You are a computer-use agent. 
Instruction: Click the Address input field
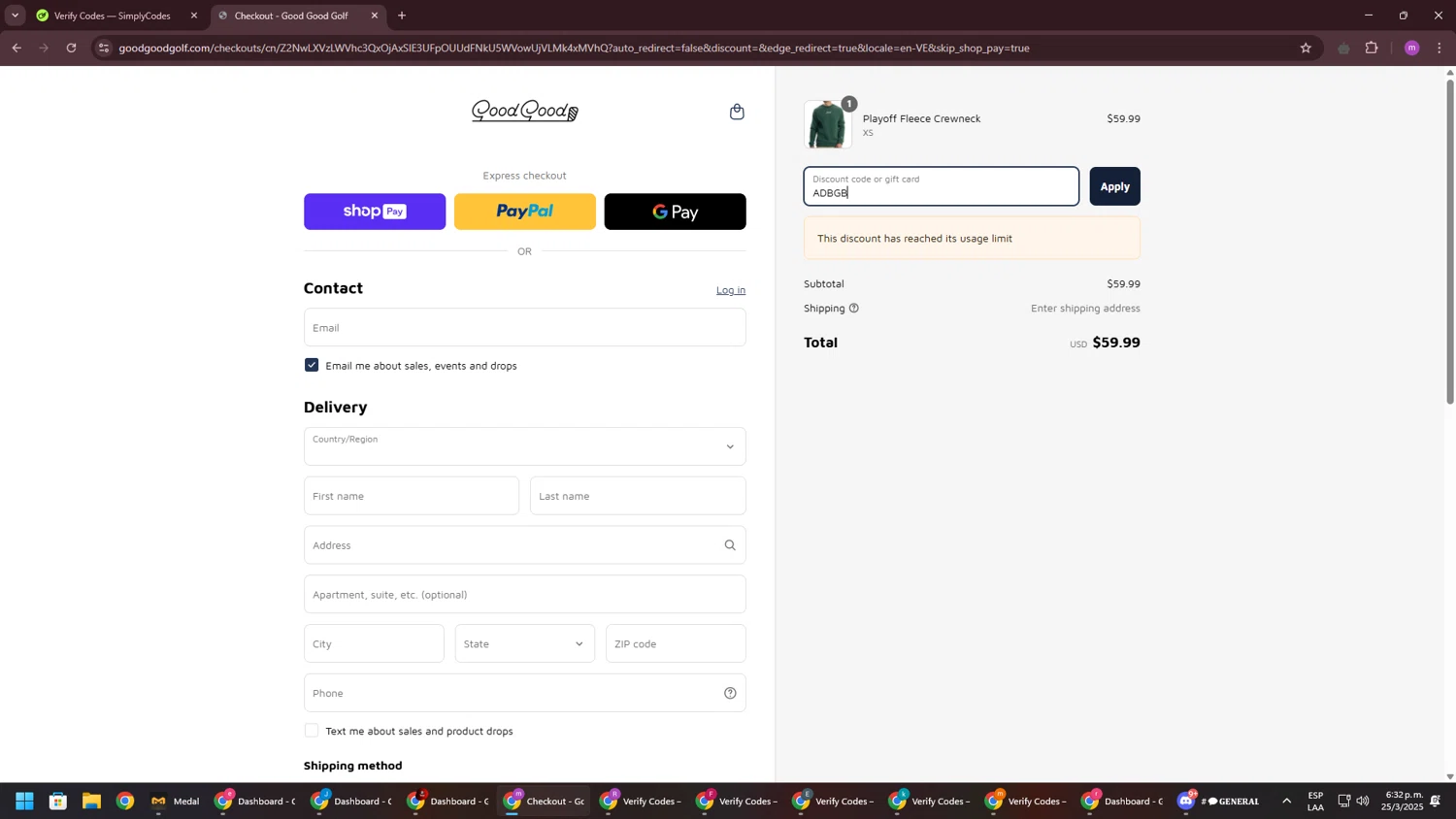pos(525,545)
